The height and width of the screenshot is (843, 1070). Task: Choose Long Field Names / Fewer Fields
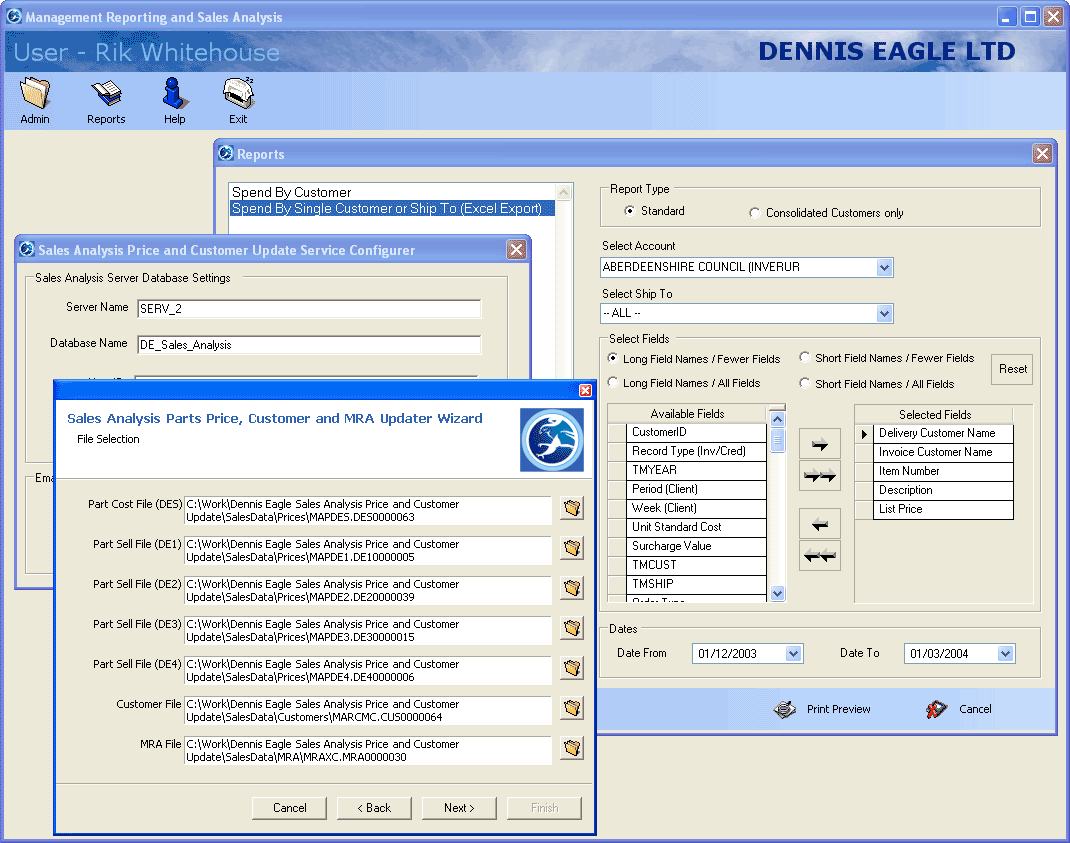click(613, 358)
